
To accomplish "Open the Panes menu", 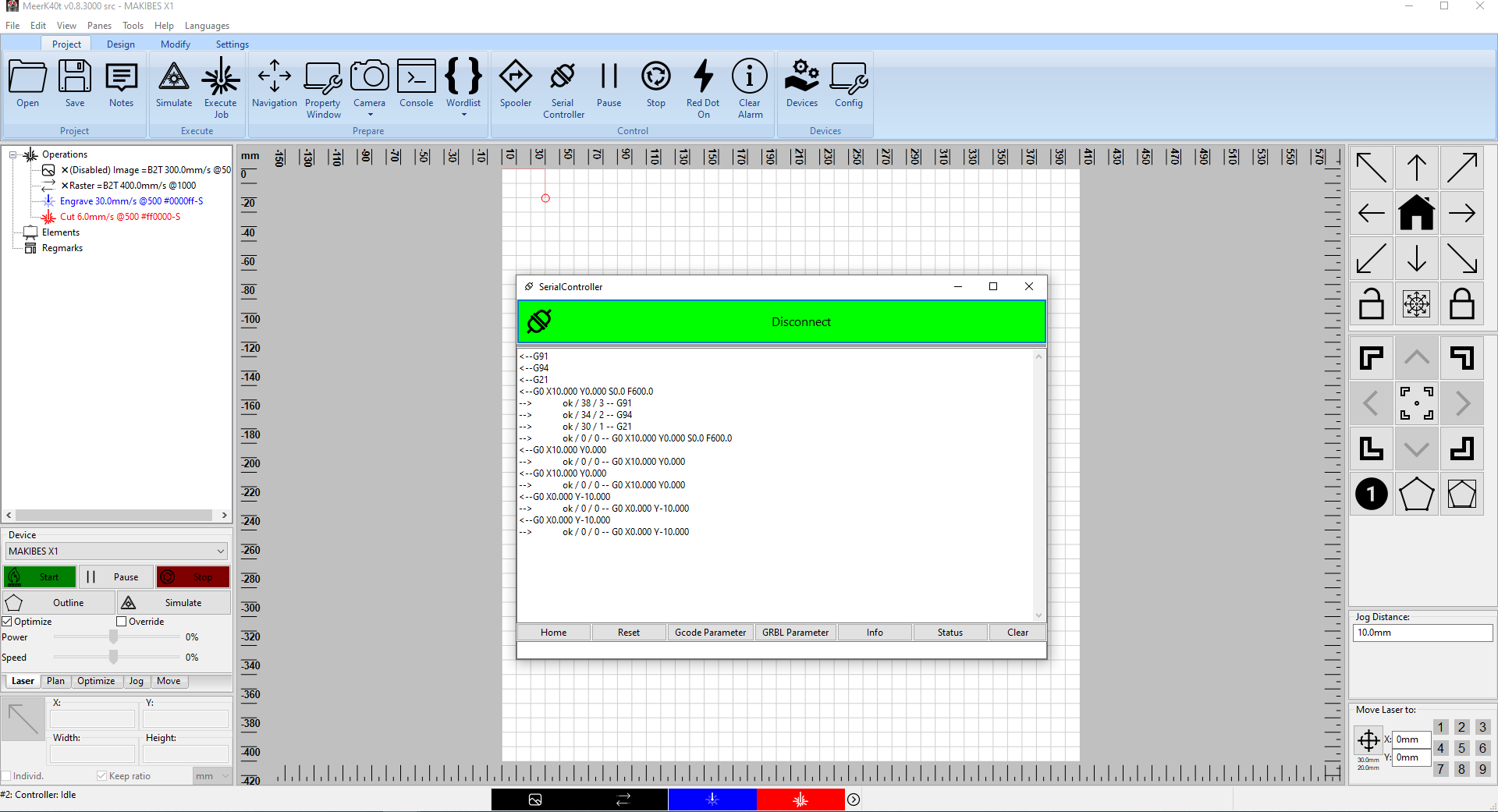I will (99, 26).
